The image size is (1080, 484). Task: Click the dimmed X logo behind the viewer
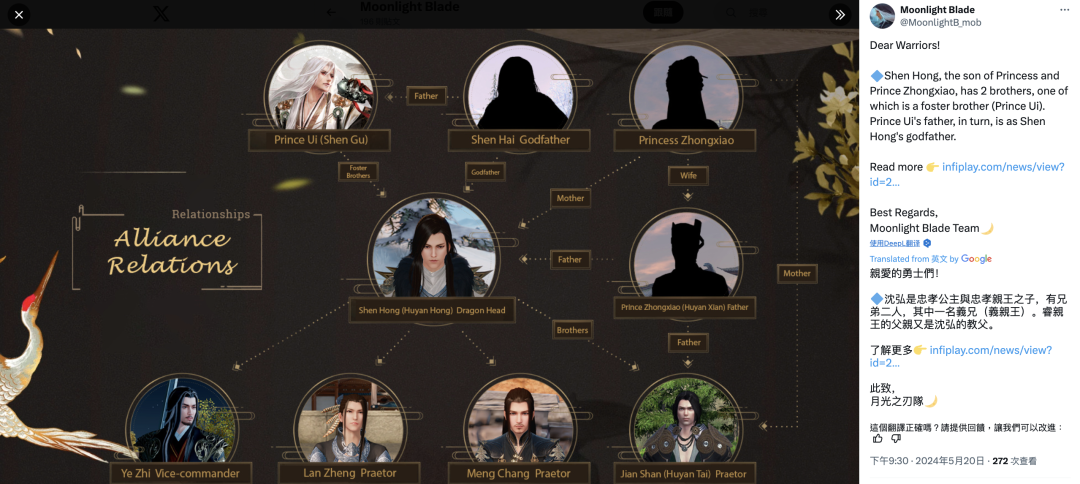point(160,14)
